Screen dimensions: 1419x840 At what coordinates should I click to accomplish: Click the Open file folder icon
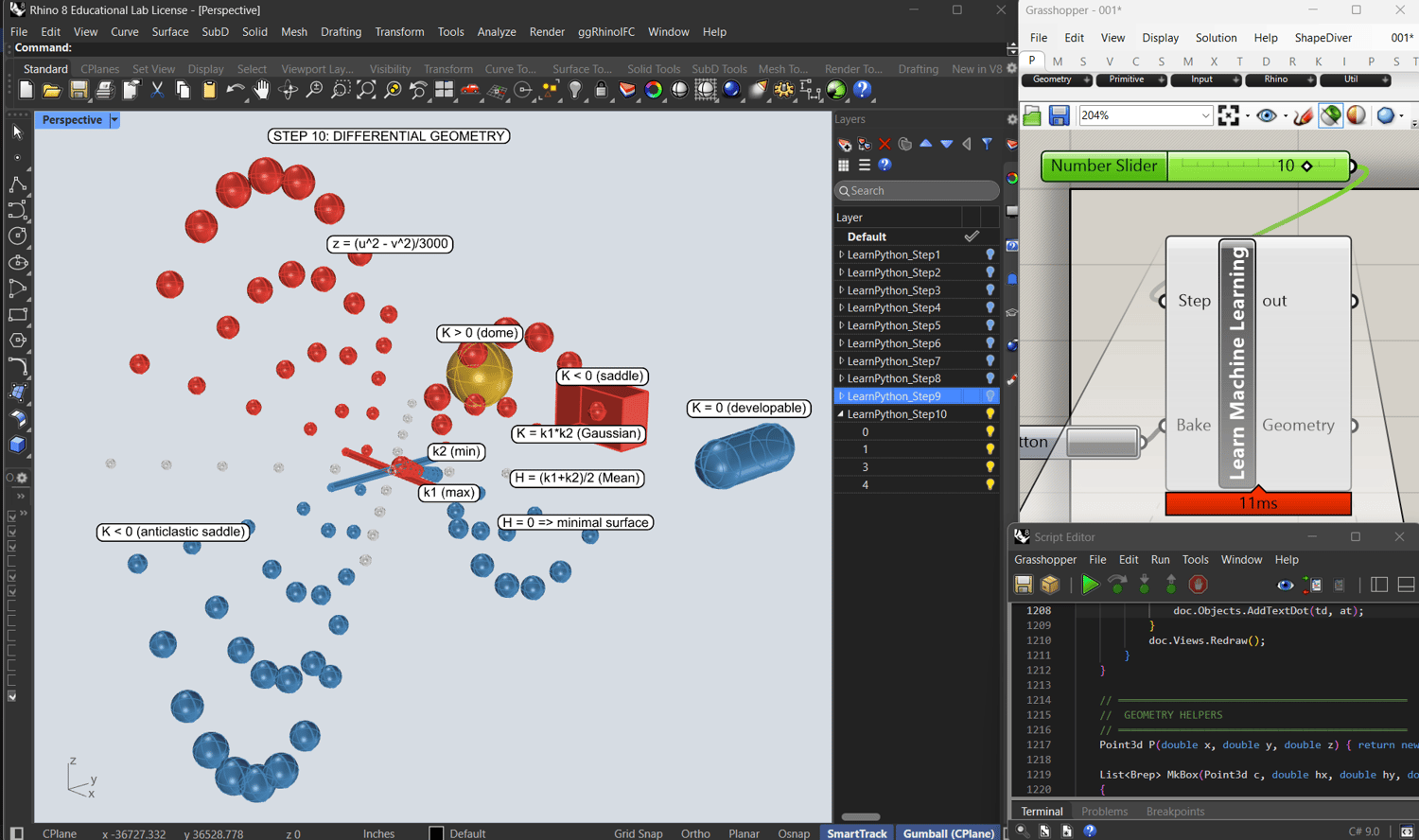point(52,90)
